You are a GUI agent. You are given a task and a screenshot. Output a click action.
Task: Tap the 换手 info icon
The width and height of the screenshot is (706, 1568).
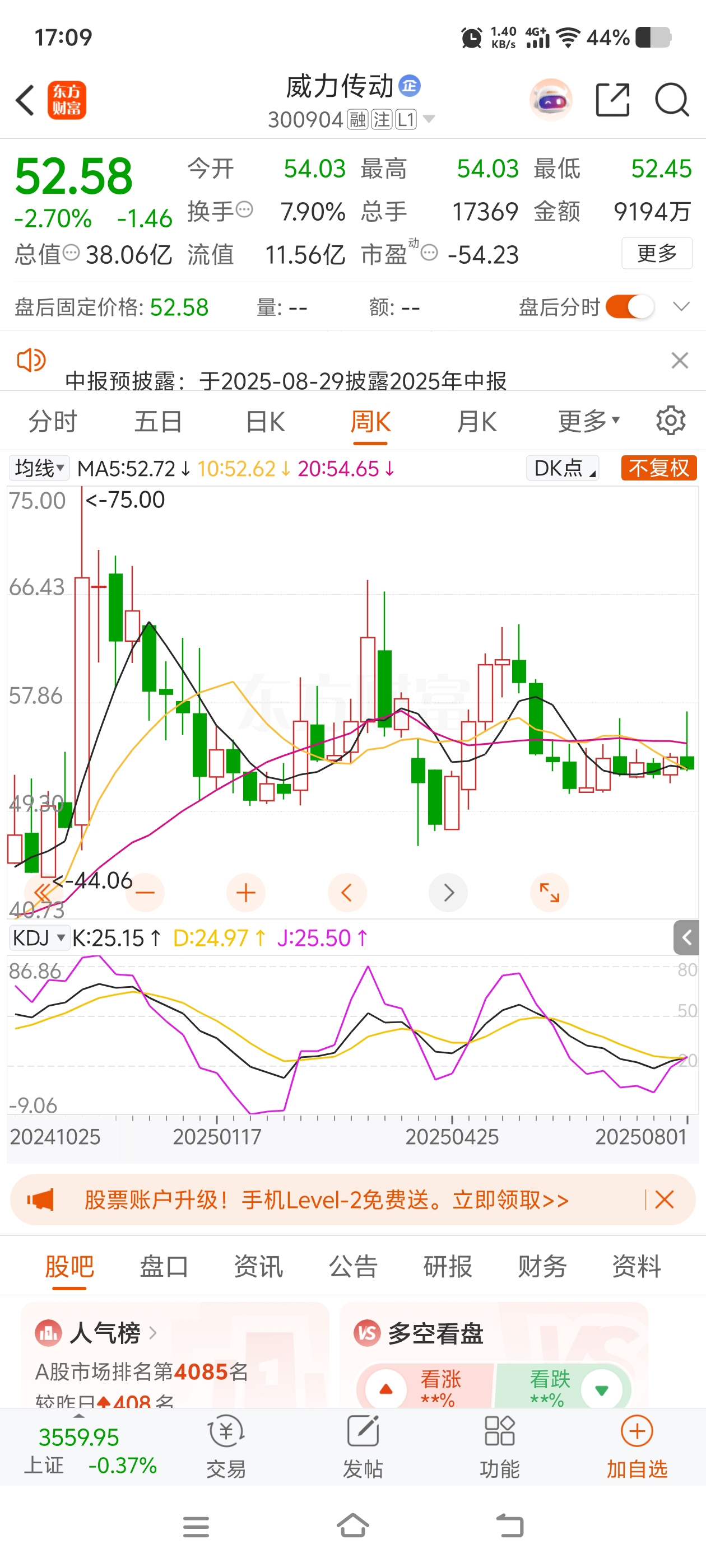[x=244, y=209]
